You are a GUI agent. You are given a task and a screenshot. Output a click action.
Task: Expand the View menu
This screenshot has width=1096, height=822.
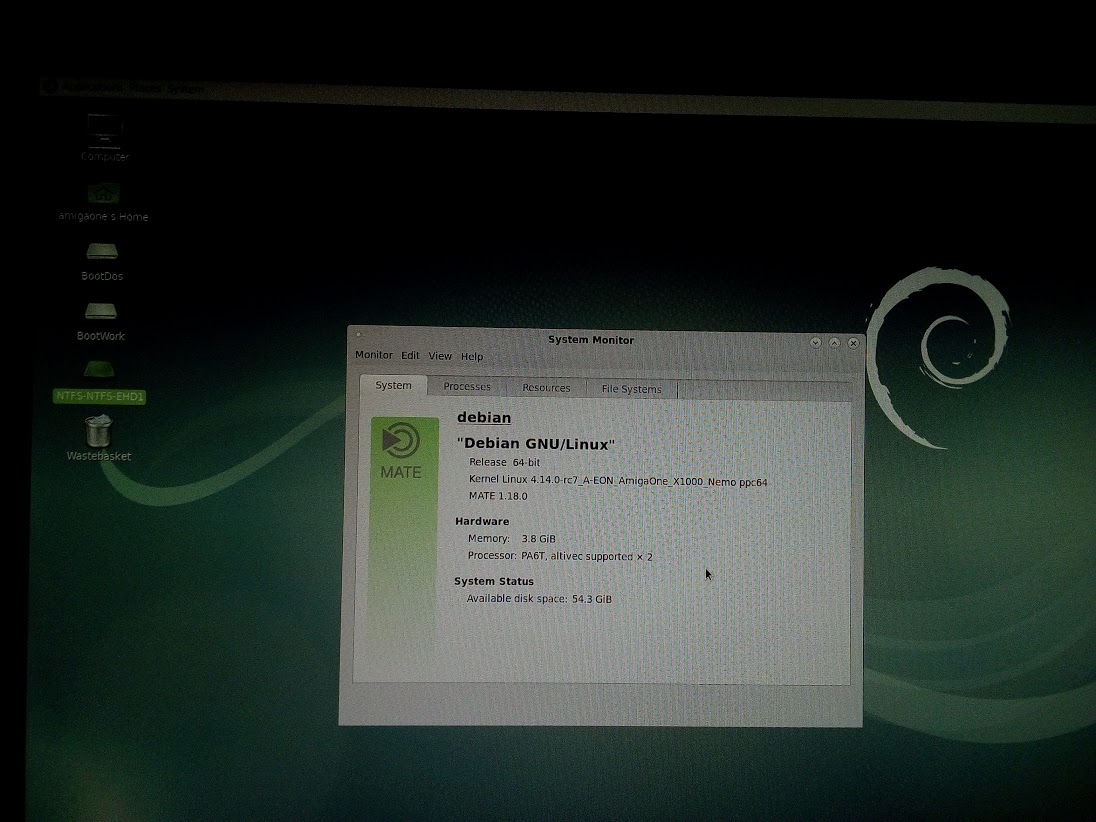[440, 356]
